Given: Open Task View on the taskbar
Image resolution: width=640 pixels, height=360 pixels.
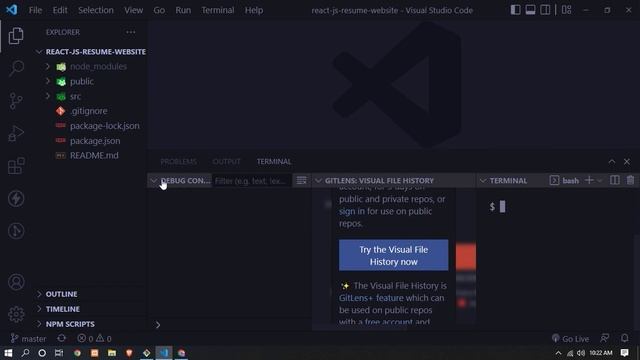Looking at the screenshot, I should tap(59, 353).
